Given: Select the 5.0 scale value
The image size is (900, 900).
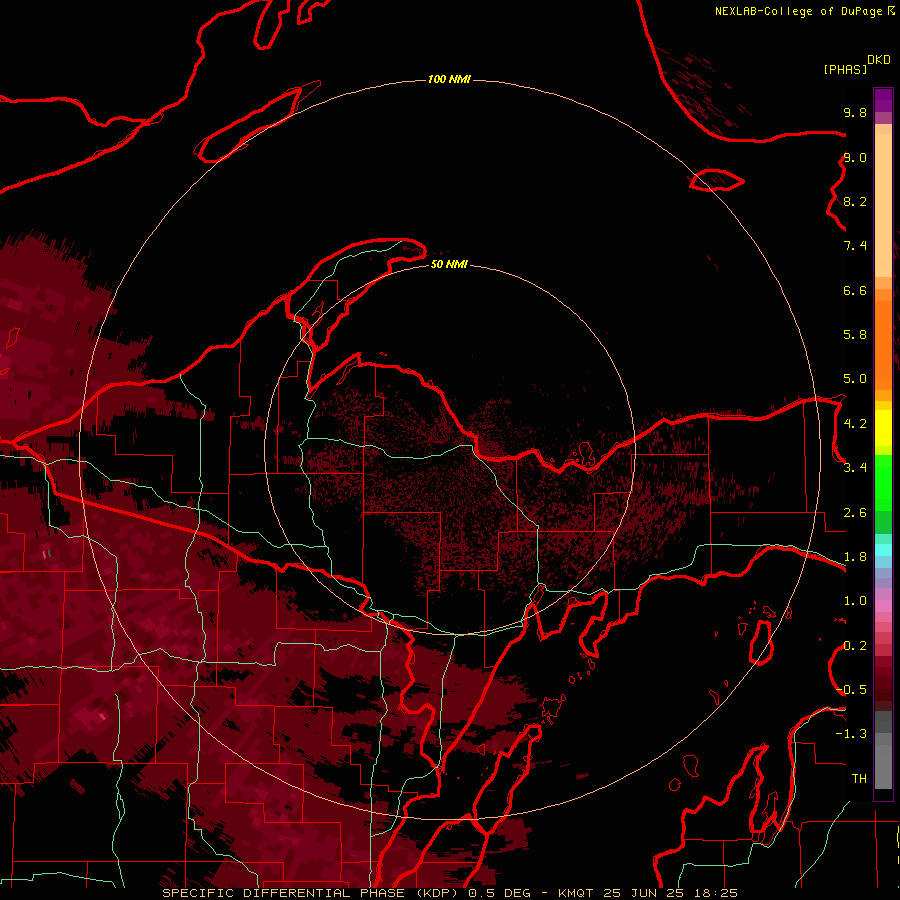Looking at the screenshot, I should click(855, 379).
